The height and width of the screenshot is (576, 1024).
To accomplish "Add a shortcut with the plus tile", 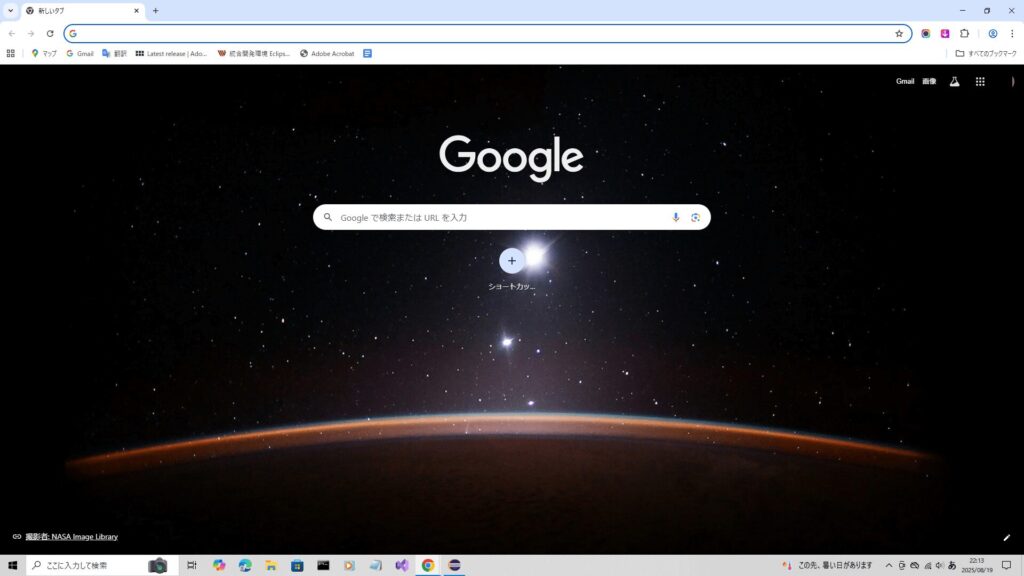I will [511, 261].
